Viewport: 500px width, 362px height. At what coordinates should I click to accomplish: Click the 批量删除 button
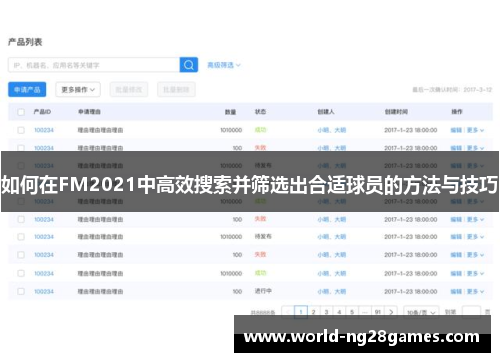click(176, 90)
